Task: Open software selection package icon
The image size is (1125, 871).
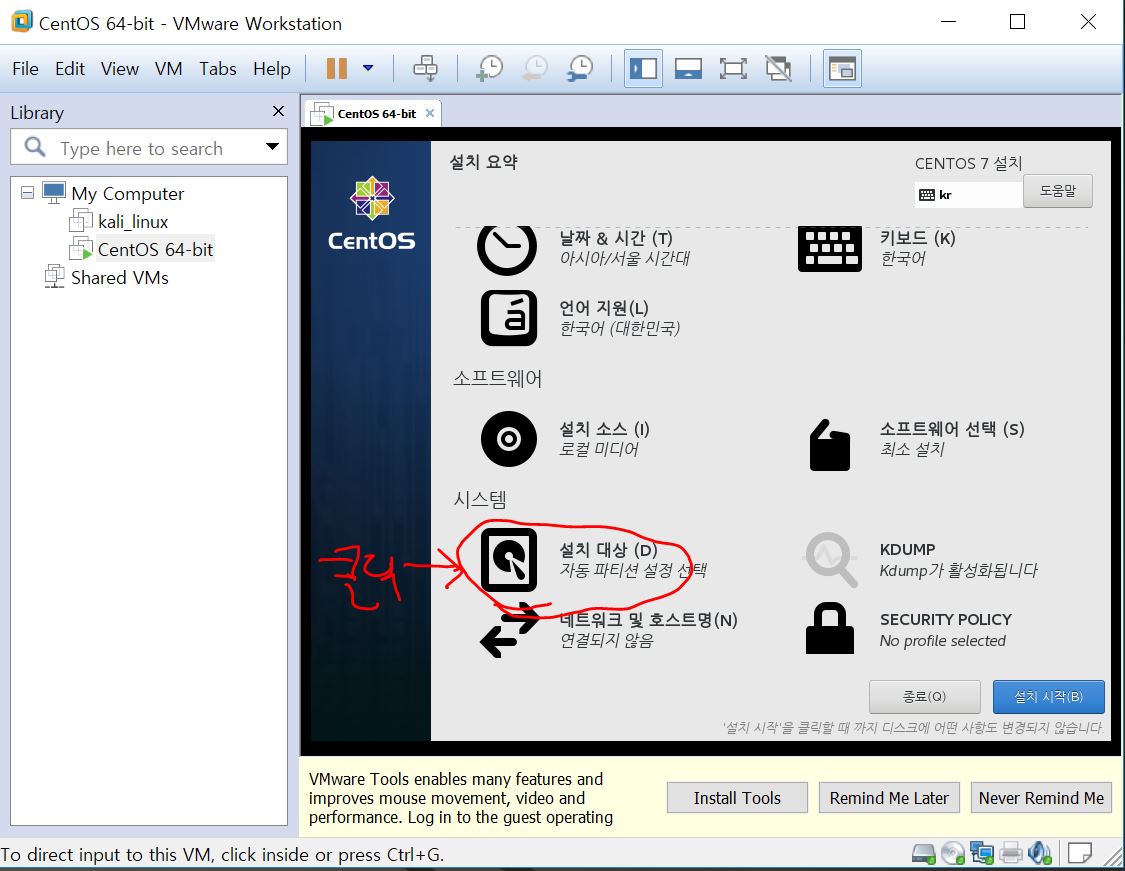Action: [829, 445]
